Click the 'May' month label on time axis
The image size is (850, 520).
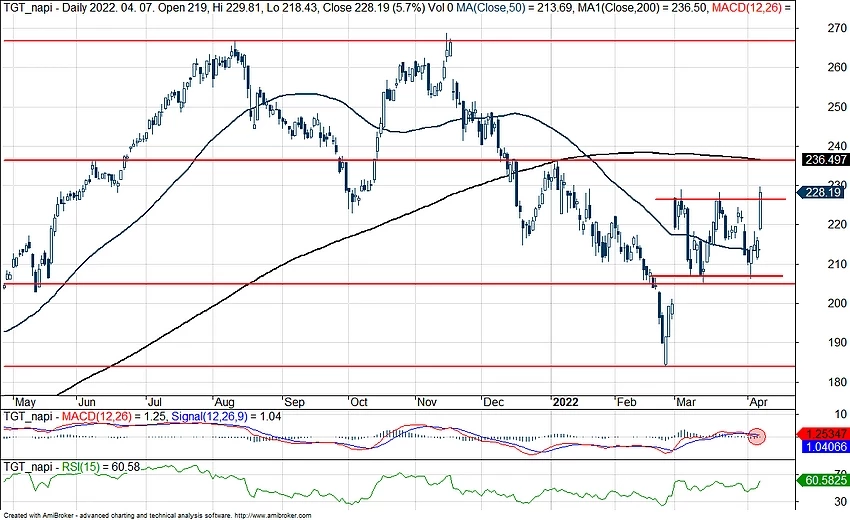(x=25, y=402)
